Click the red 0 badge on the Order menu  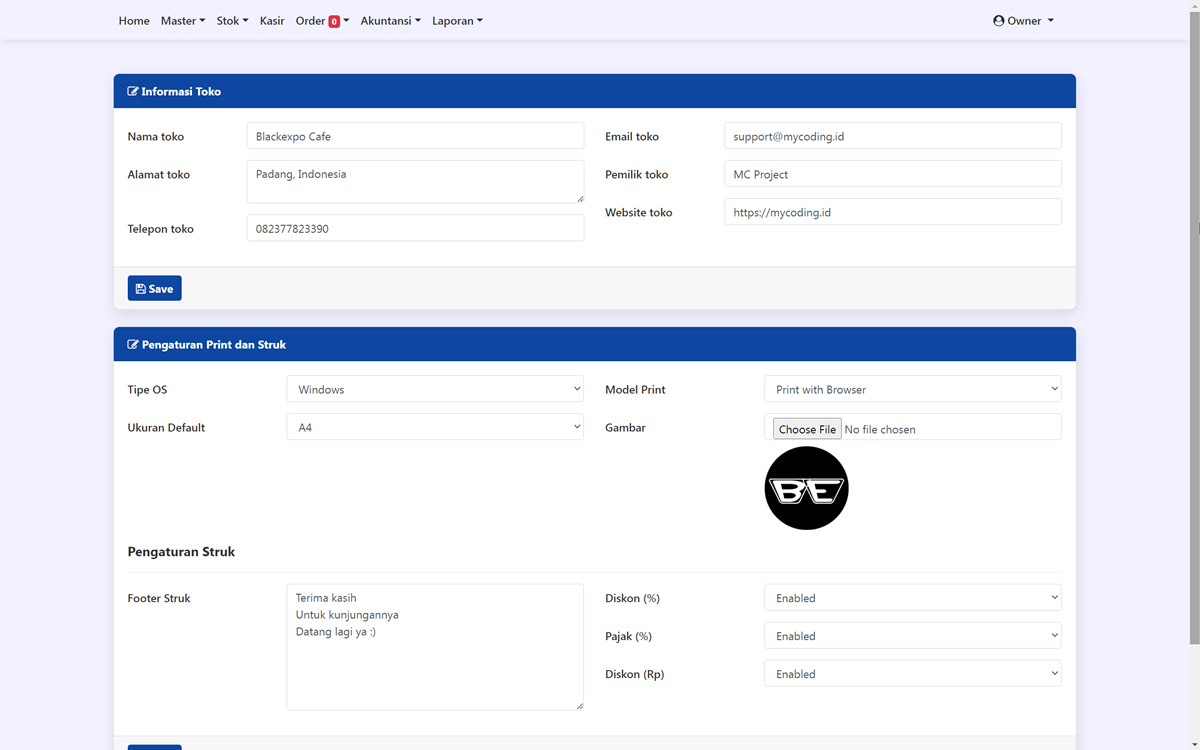point(333,20)
